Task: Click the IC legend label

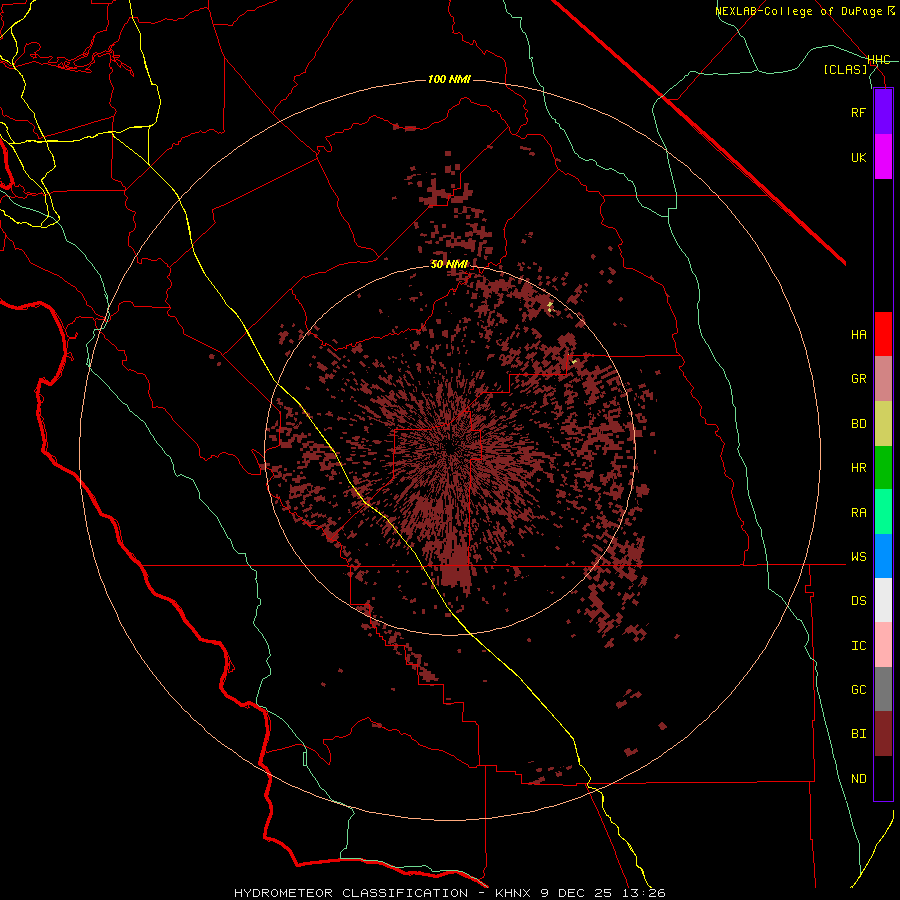Action: 858,645
